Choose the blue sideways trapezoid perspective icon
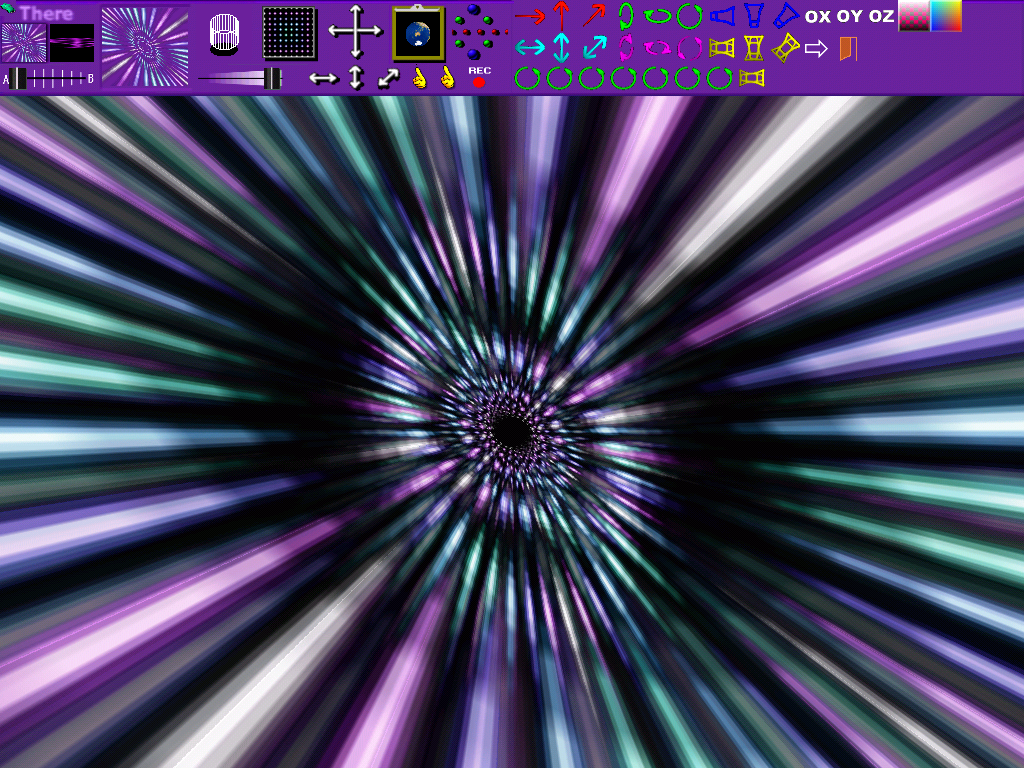 tap(722, 16)
